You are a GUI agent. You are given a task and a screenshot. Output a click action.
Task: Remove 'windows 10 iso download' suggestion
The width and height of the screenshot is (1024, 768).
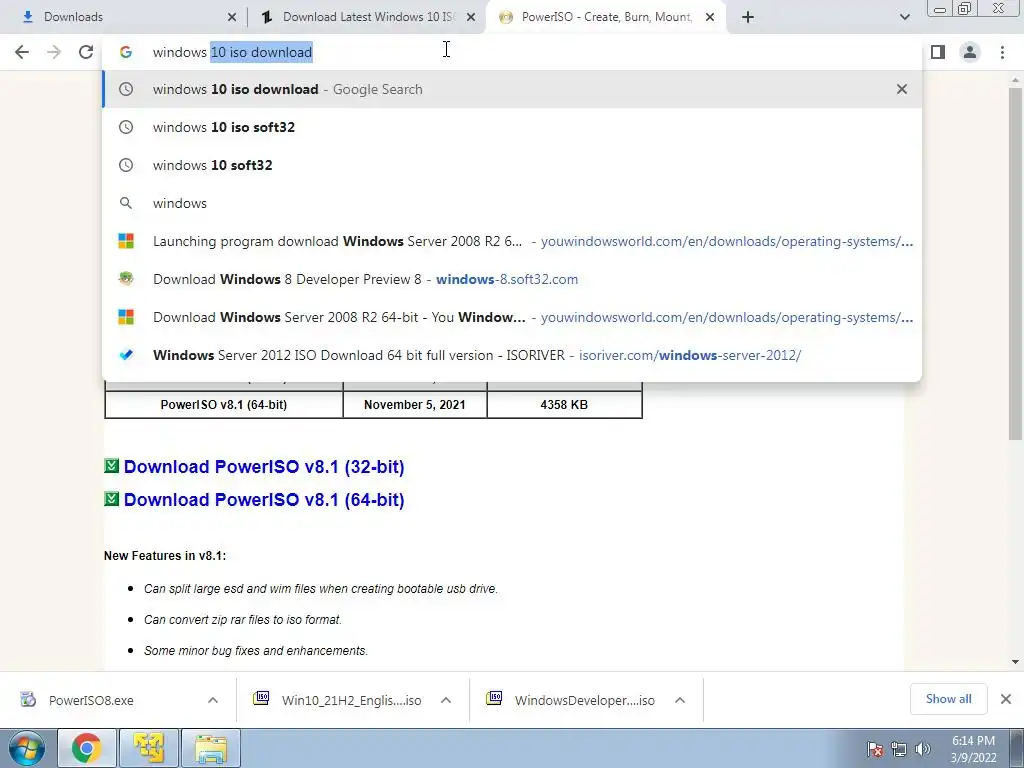pos(902,89)
